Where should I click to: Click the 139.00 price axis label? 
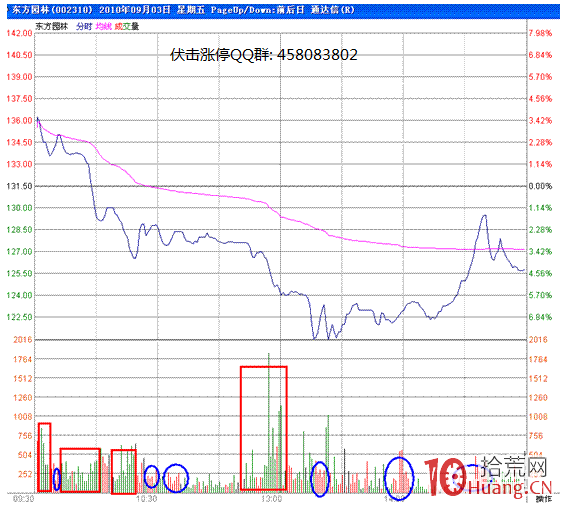pos(19,77)
